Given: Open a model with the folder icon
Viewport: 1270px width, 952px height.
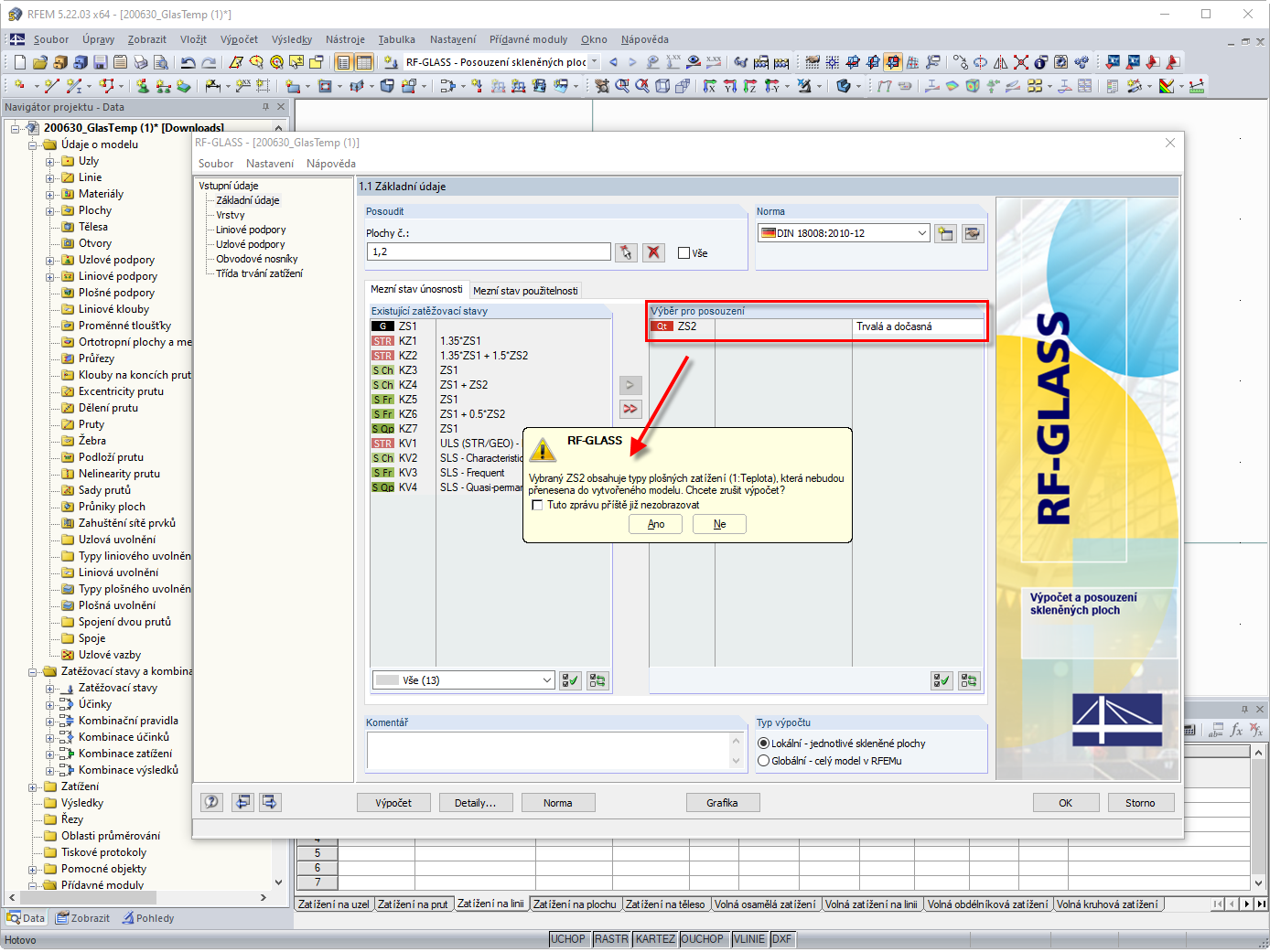Looking at the screenshot, I should click(x=39, y=62).
